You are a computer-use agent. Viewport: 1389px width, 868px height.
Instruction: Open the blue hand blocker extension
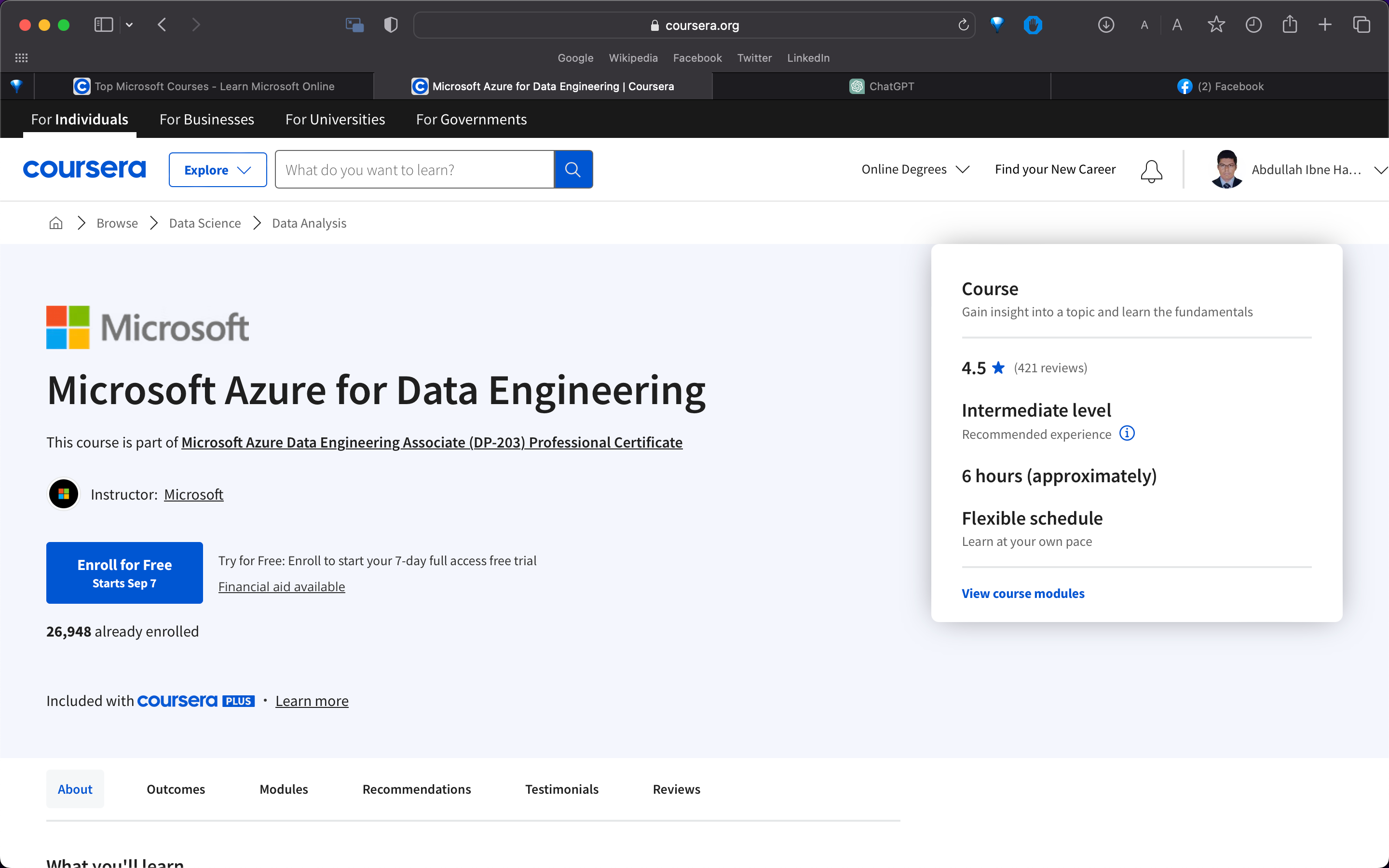(x=1033, y=25)
